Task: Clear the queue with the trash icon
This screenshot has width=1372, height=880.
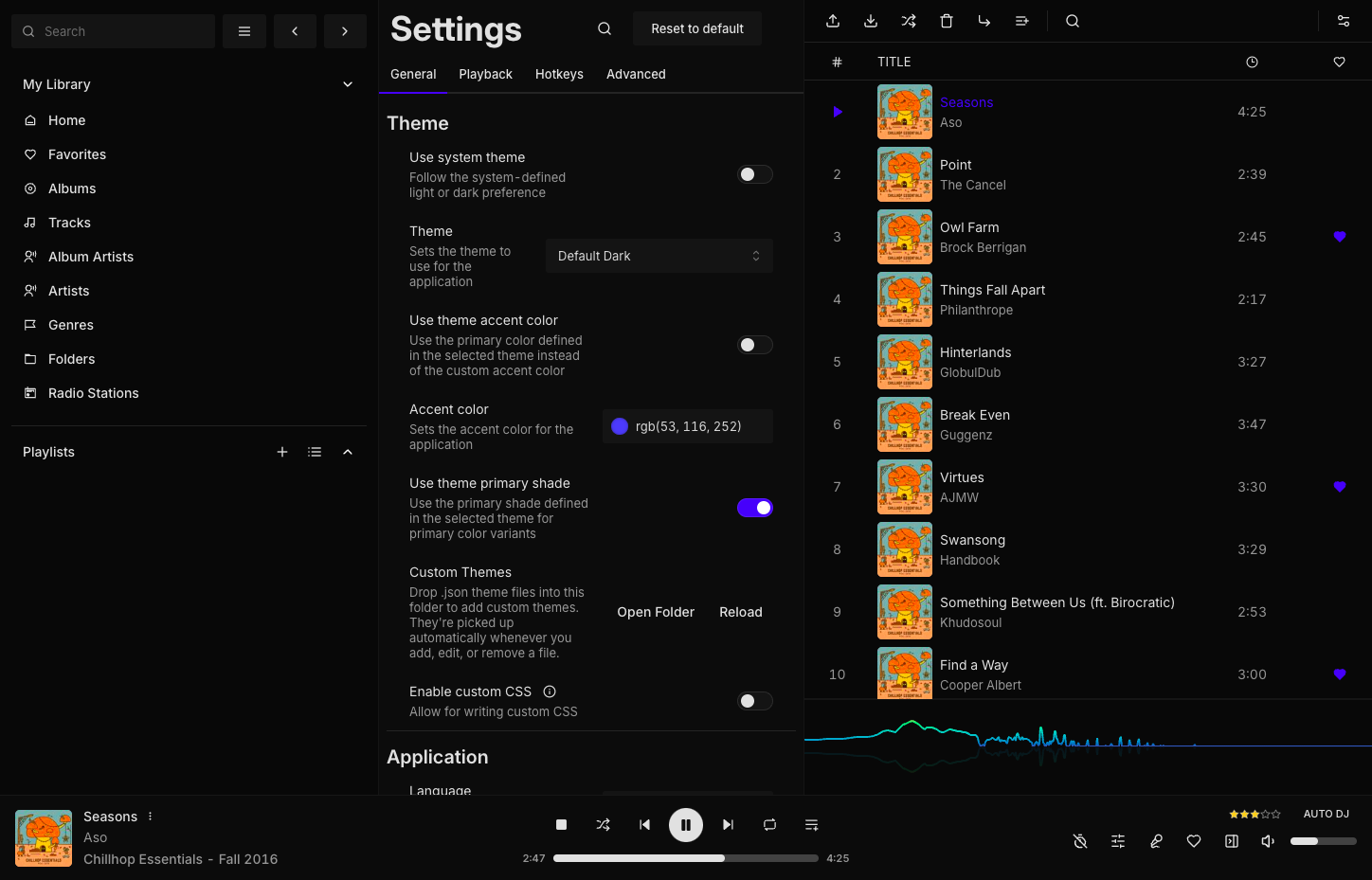Action: click(947, 21)
